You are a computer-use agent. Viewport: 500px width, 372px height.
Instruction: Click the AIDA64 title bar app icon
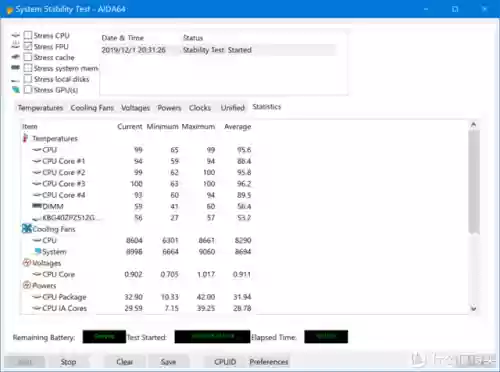pyautogui.click(x=9, y=10)
